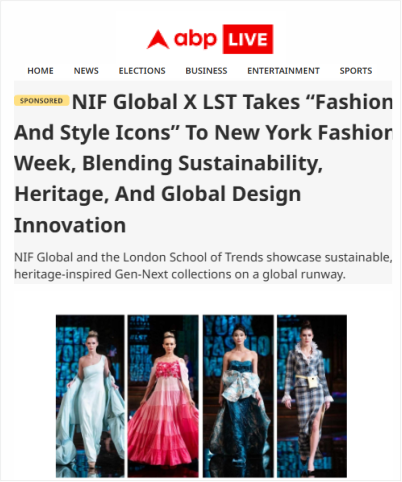Open runway photo of teal bow gown
402x482 pixels.
click(x=238, y=396)
